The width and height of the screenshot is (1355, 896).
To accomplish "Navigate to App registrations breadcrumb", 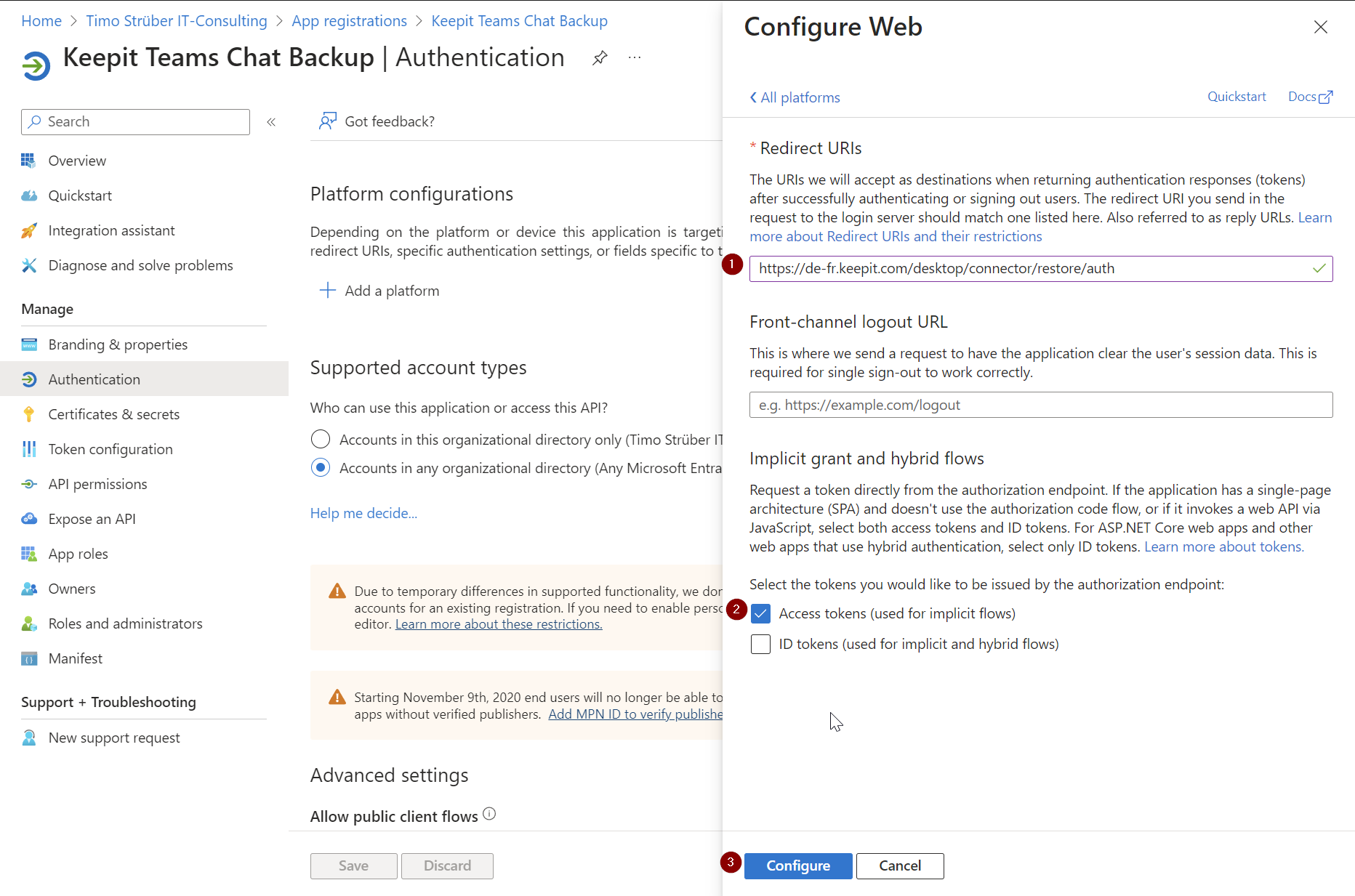I will (349, 21).
